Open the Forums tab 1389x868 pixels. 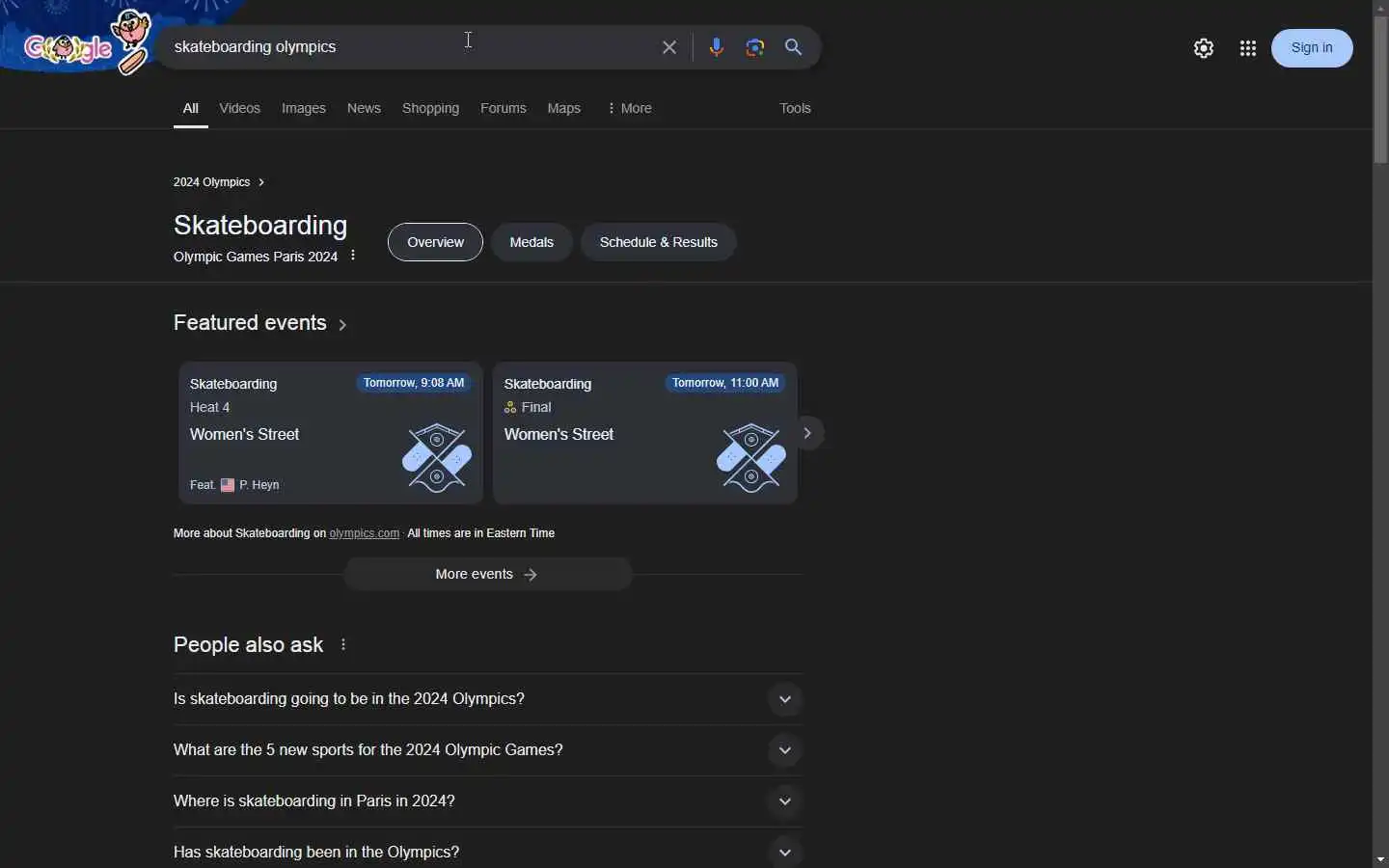(x=504, y=108)
